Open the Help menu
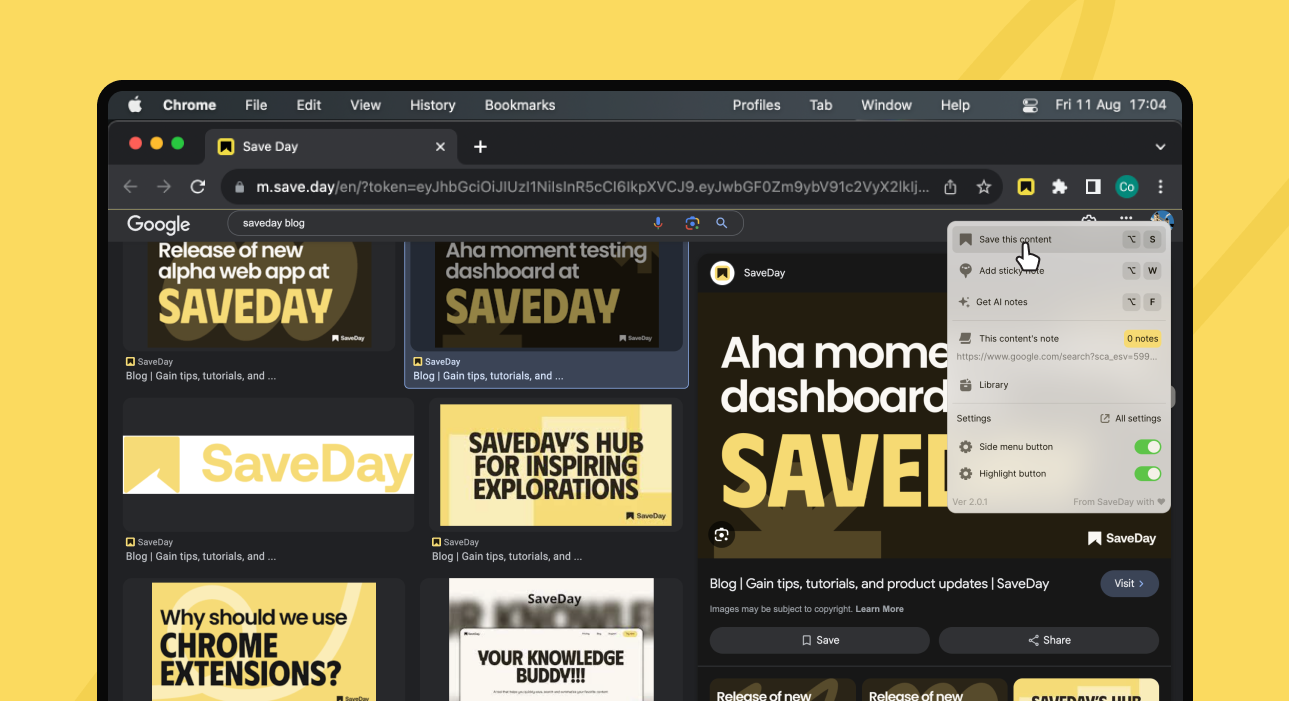The width and height of the screenshot is (1289, 701). [955, 105]
